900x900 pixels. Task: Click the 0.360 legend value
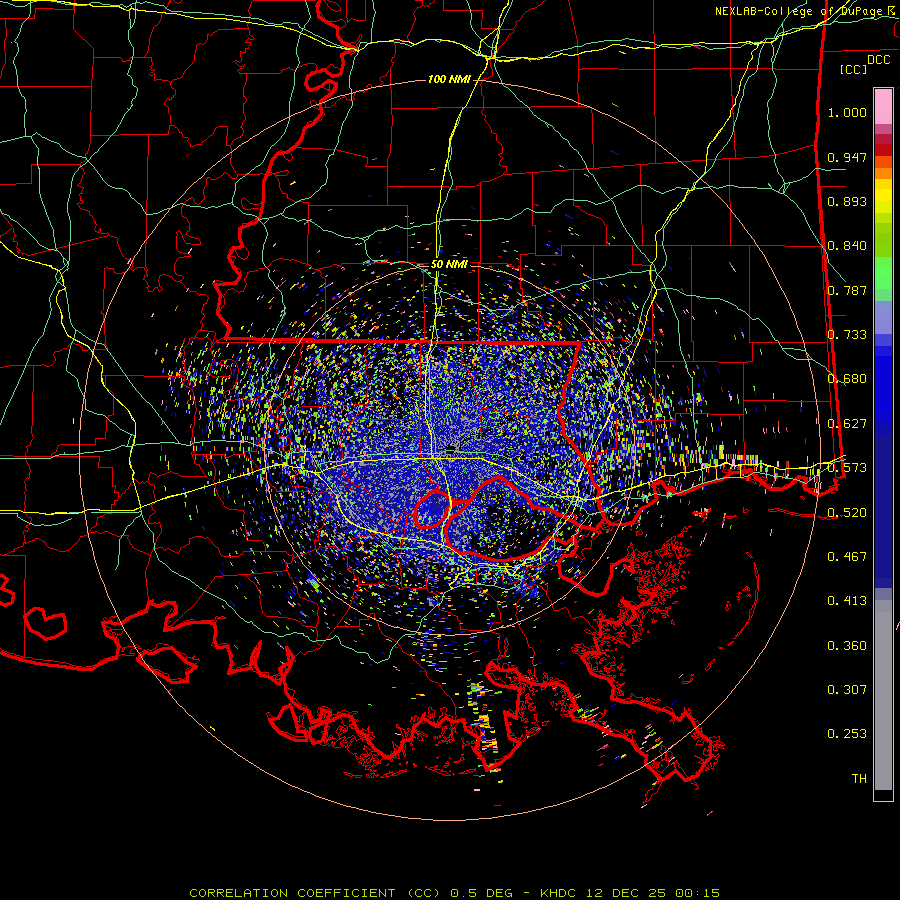coord(847,646)
